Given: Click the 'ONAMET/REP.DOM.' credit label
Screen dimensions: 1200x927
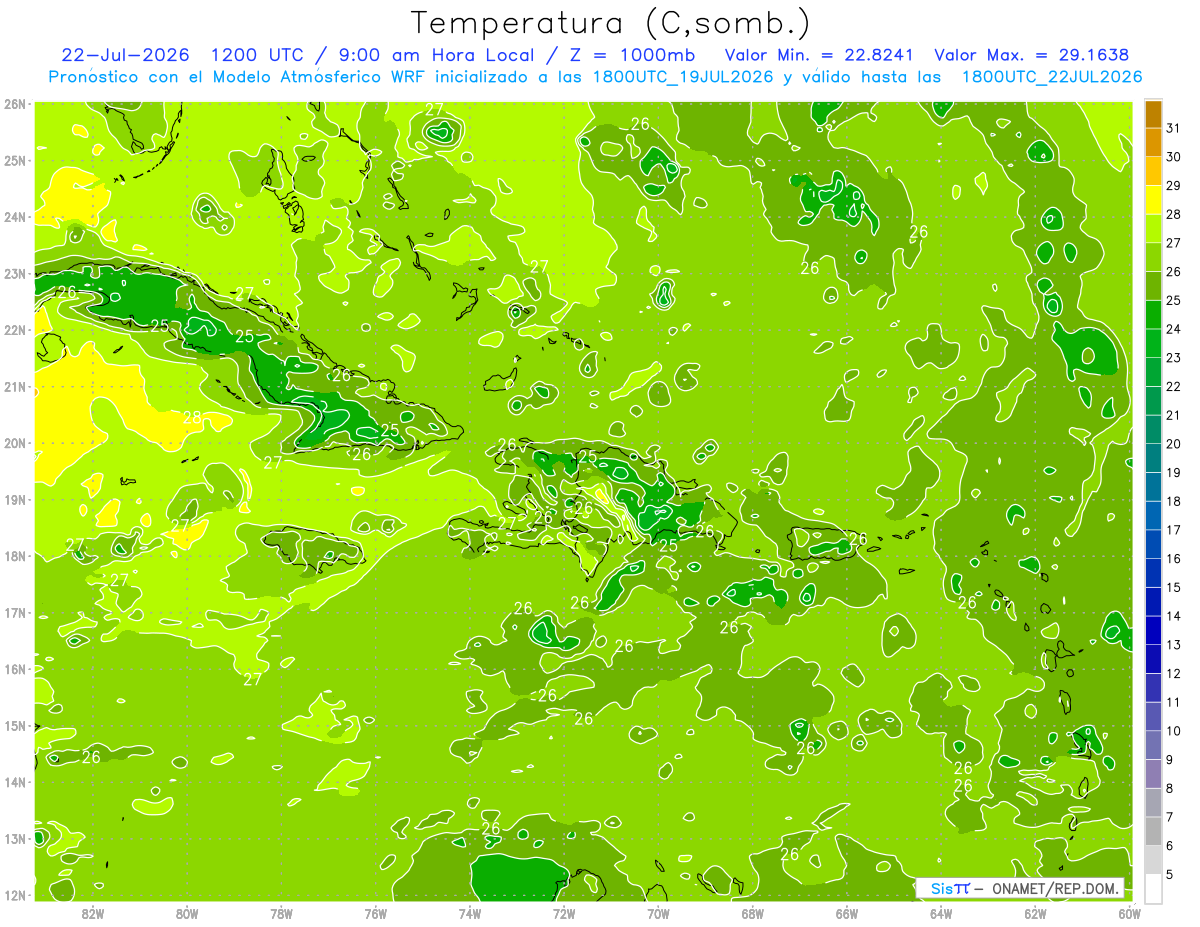Looking at the screenshot, I should tap(1057, 888).
